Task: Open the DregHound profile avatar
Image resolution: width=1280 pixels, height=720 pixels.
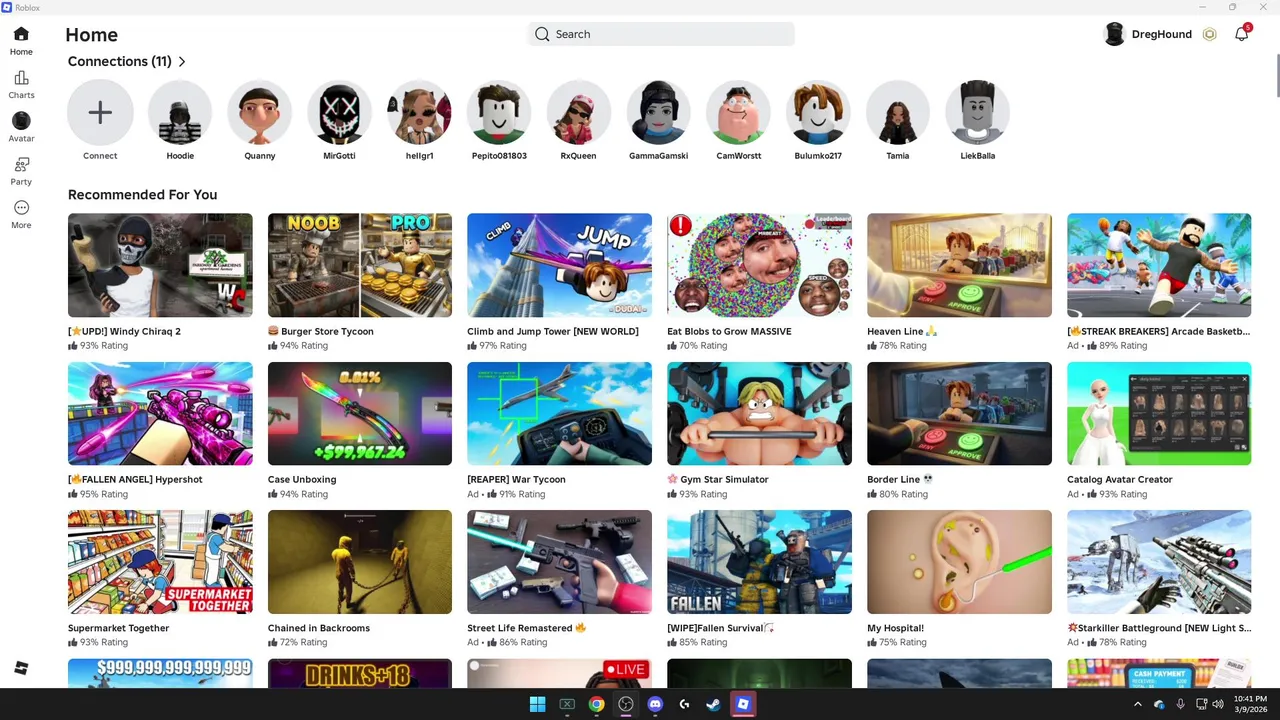Action: click(1114, 34)
